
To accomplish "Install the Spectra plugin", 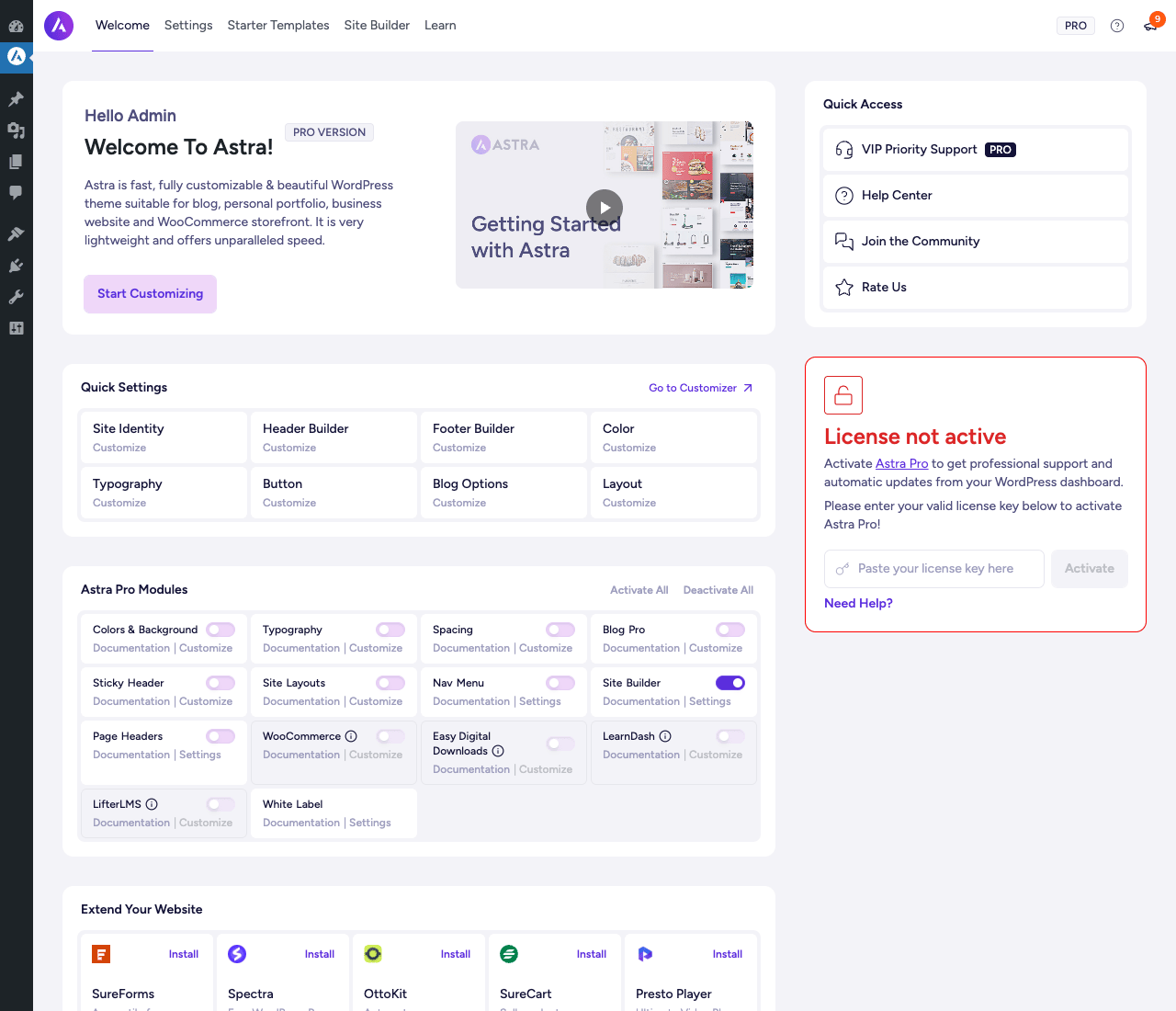I will coord(320,954).
